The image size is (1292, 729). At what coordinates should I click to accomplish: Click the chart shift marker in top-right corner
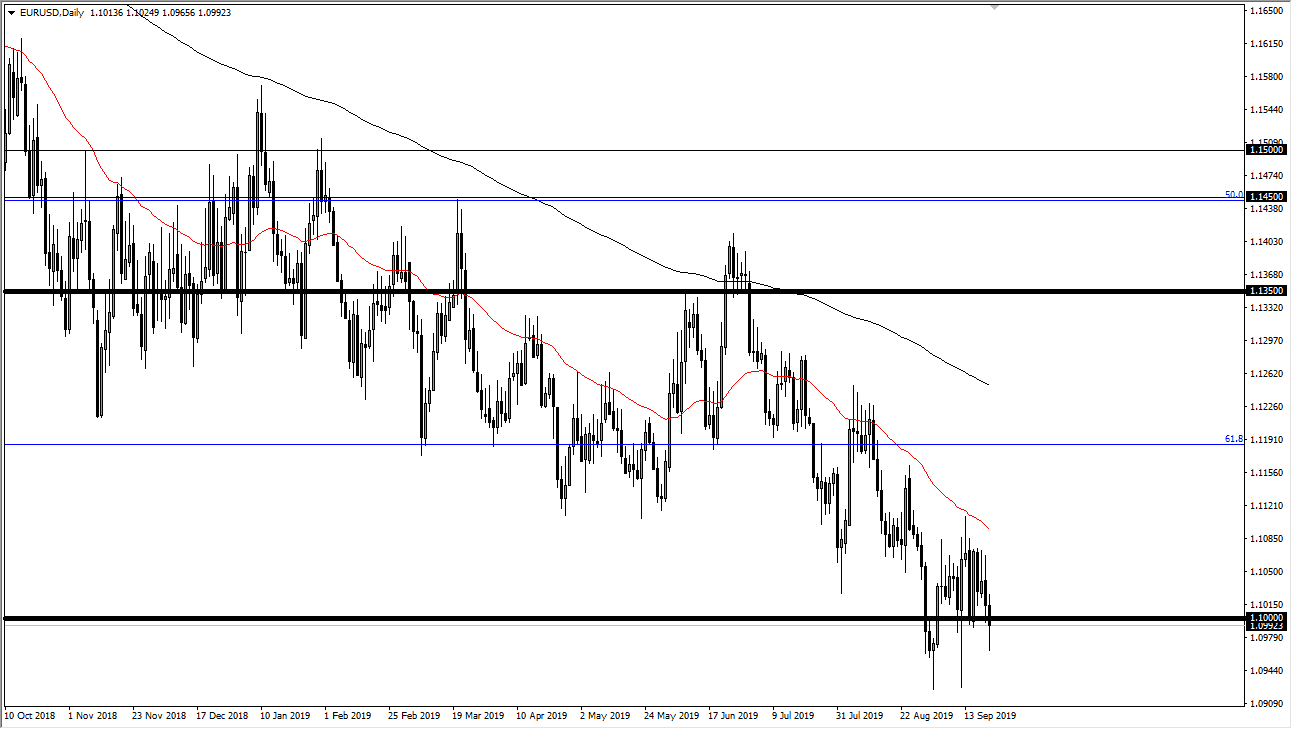(992, 9)
